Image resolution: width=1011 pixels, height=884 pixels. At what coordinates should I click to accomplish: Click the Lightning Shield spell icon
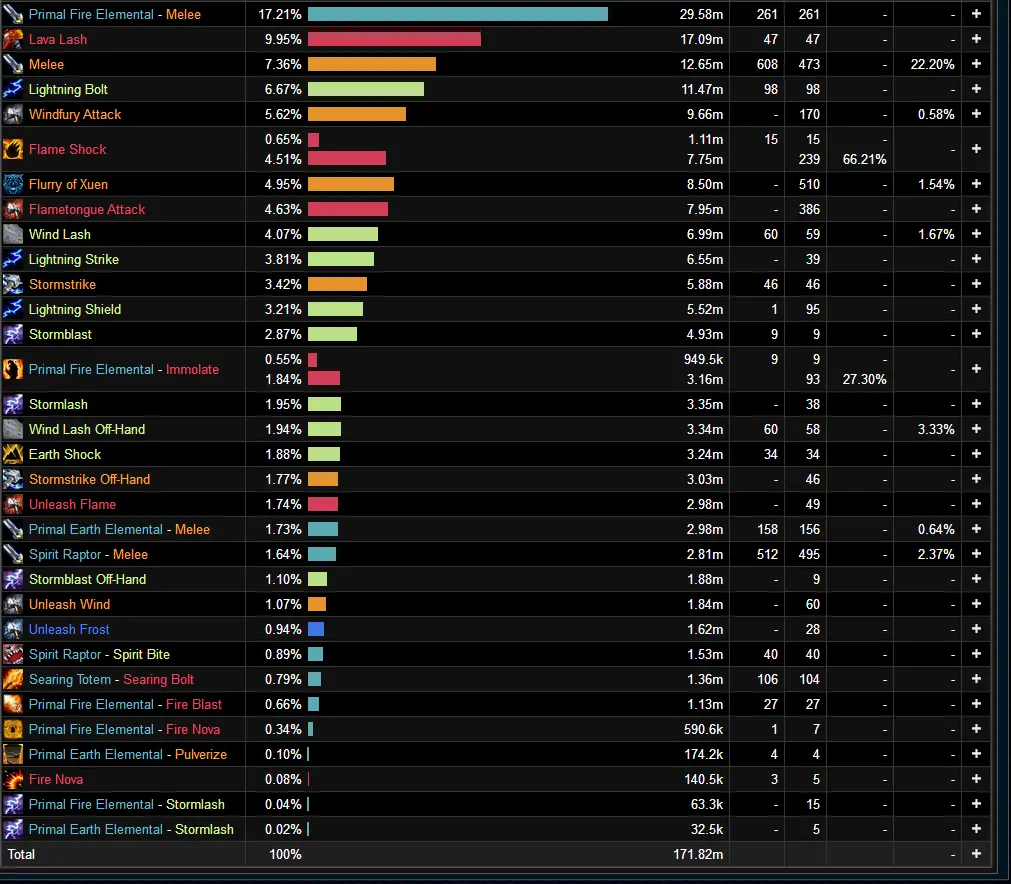point(13,309)
